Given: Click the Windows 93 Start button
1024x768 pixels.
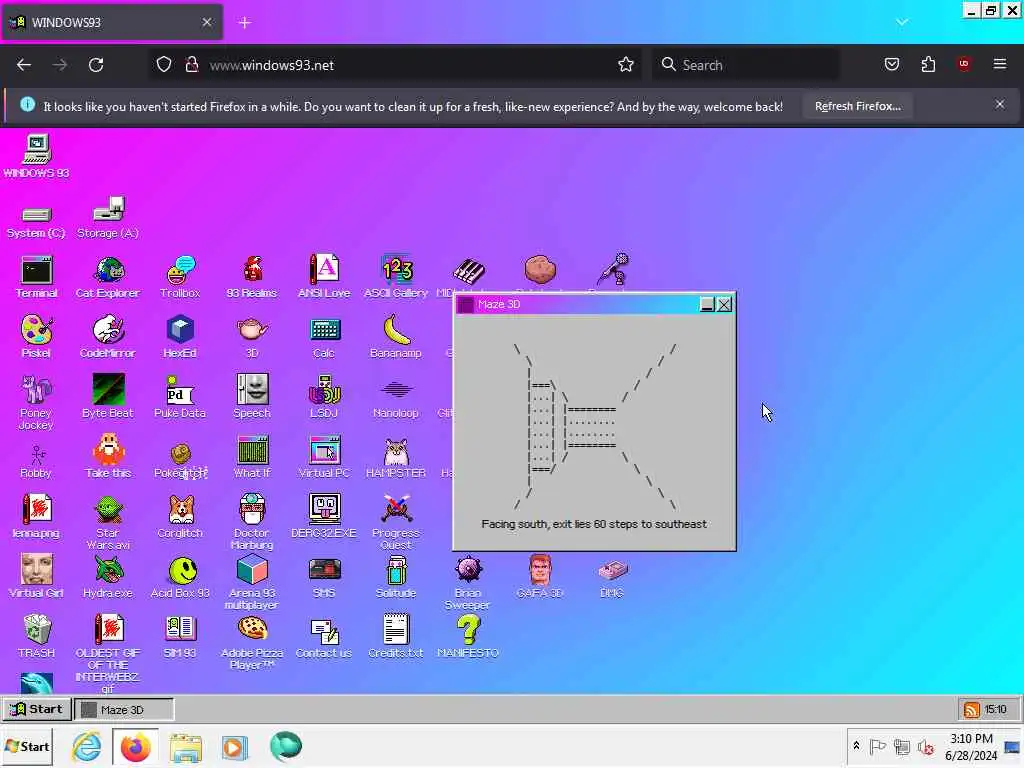Looking at the screenshot, I should (37, 709).
